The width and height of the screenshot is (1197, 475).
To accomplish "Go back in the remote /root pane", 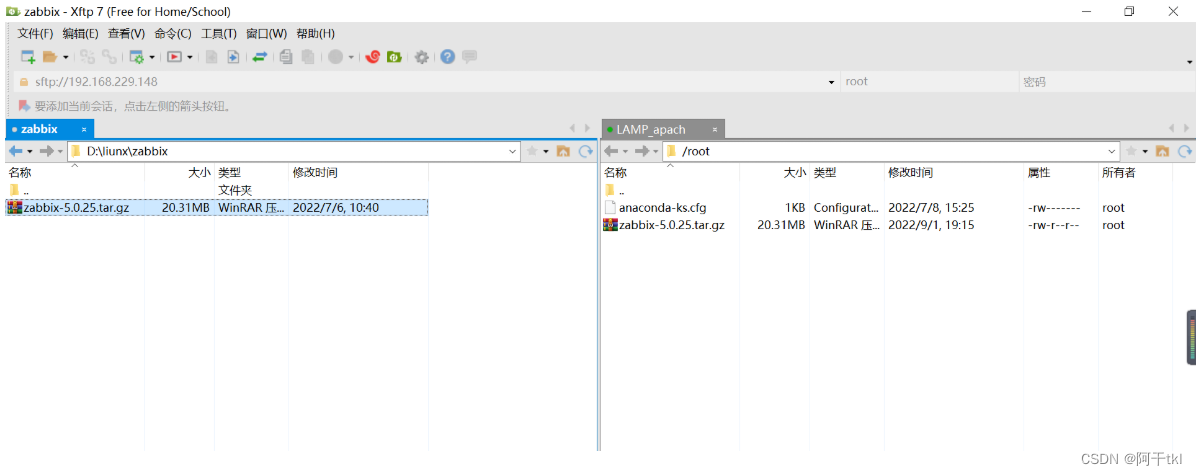I will point(611,151).
